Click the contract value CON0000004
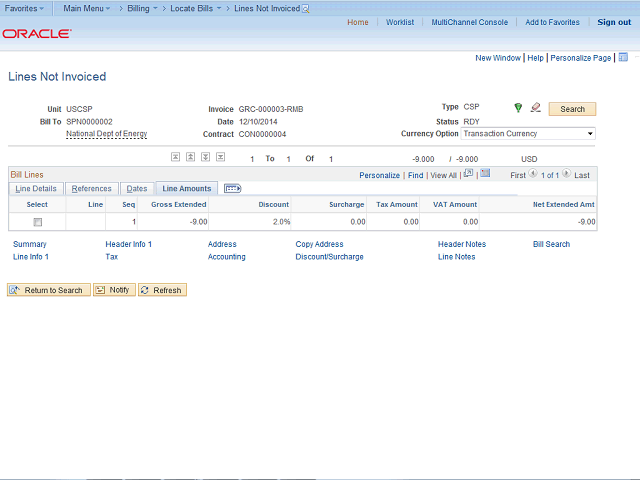This screenshot has width=640, height=480. point(262,134)
